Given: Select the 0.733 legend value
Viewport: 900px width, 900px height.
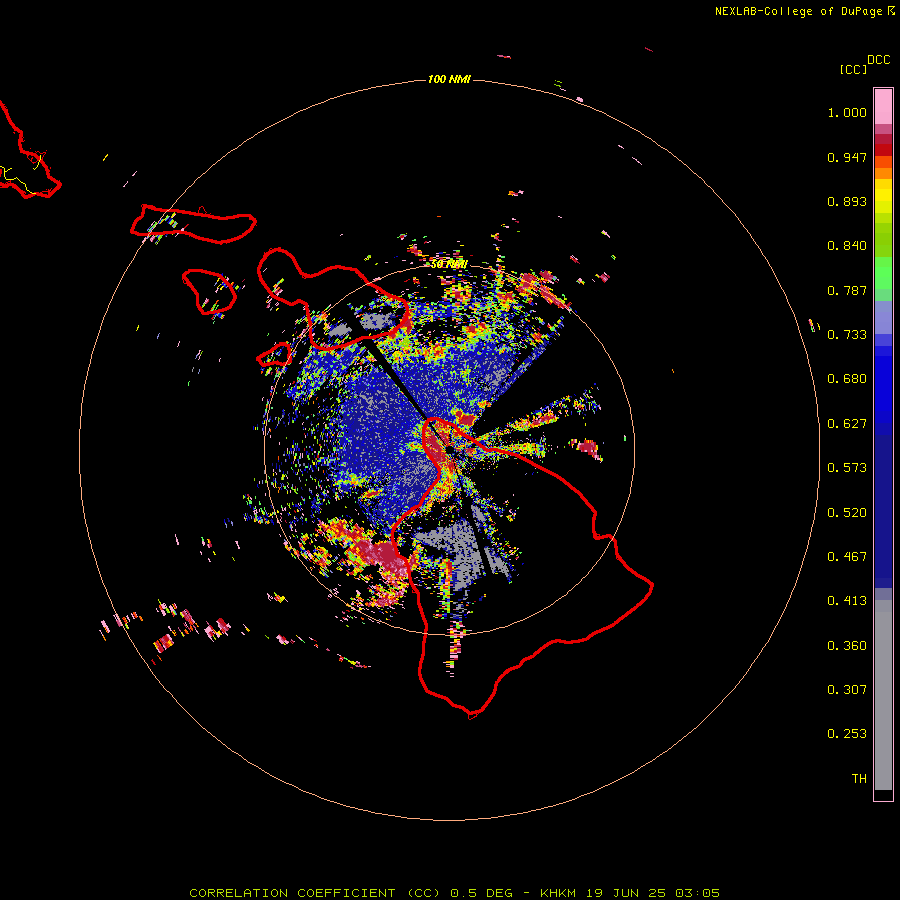Looking at the screenshot, I should click(x=847, y=335).
